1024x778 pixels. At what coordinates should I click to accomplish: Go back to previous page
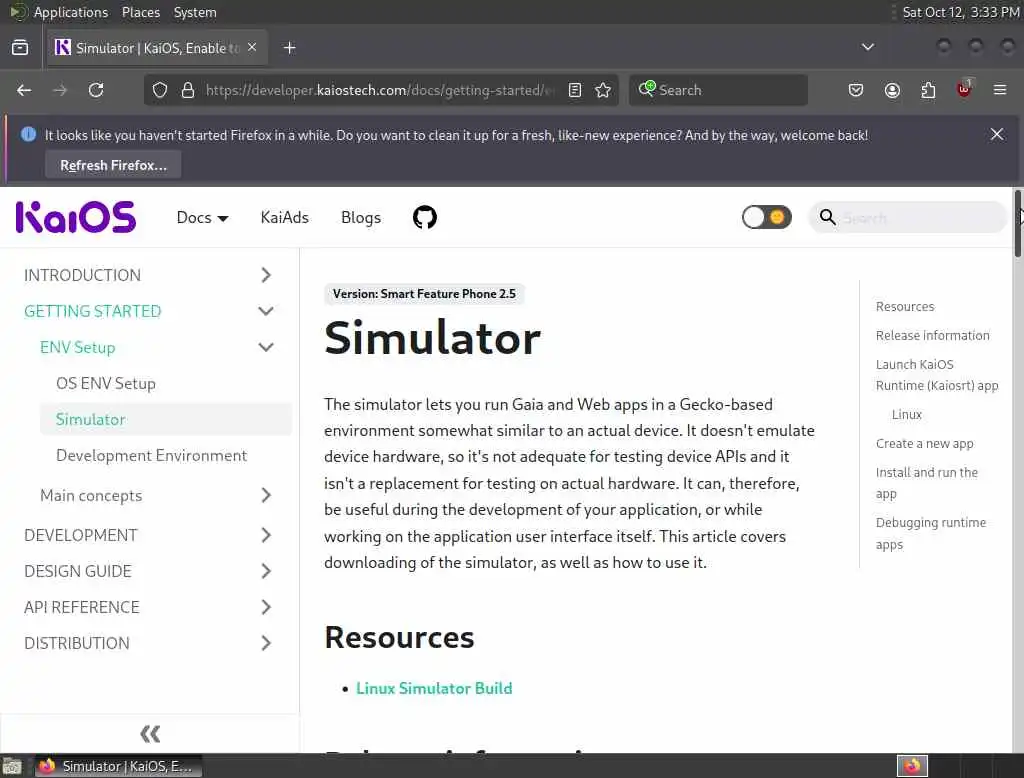click(x=24, y=90)
